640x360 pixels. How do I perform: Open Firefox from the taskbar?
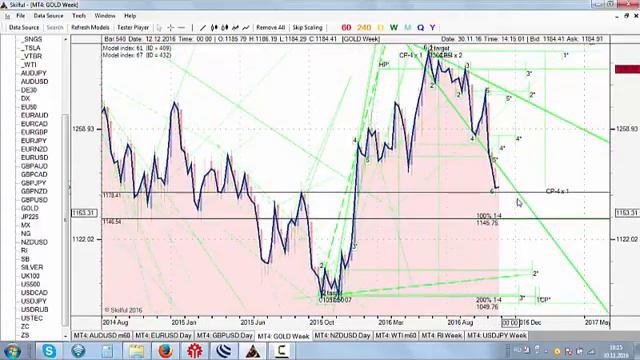pos(165,351)
